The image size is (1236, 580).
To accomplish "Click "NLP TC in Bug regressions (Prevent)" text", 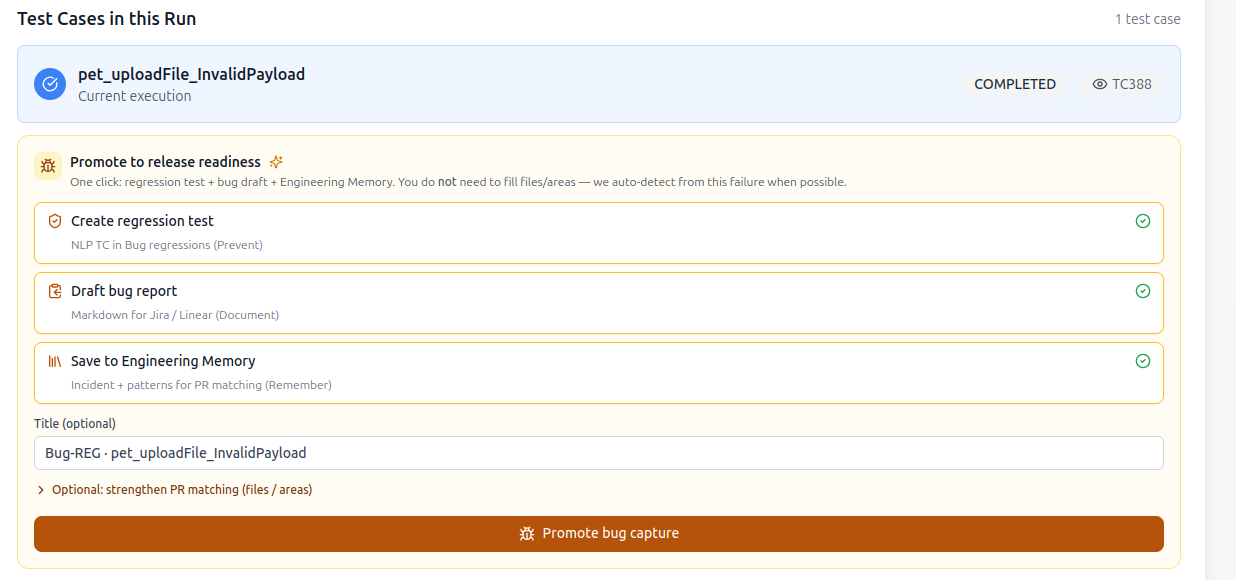I will [x=167, y=245].
